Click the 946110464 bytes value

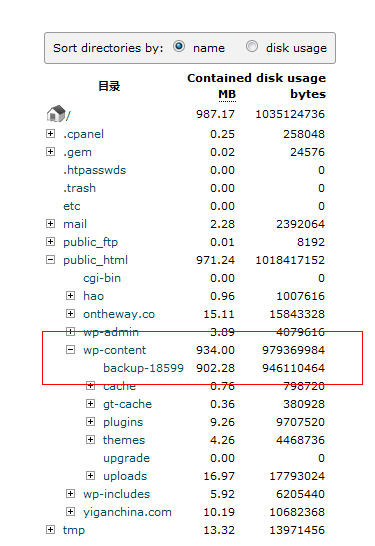294,368
